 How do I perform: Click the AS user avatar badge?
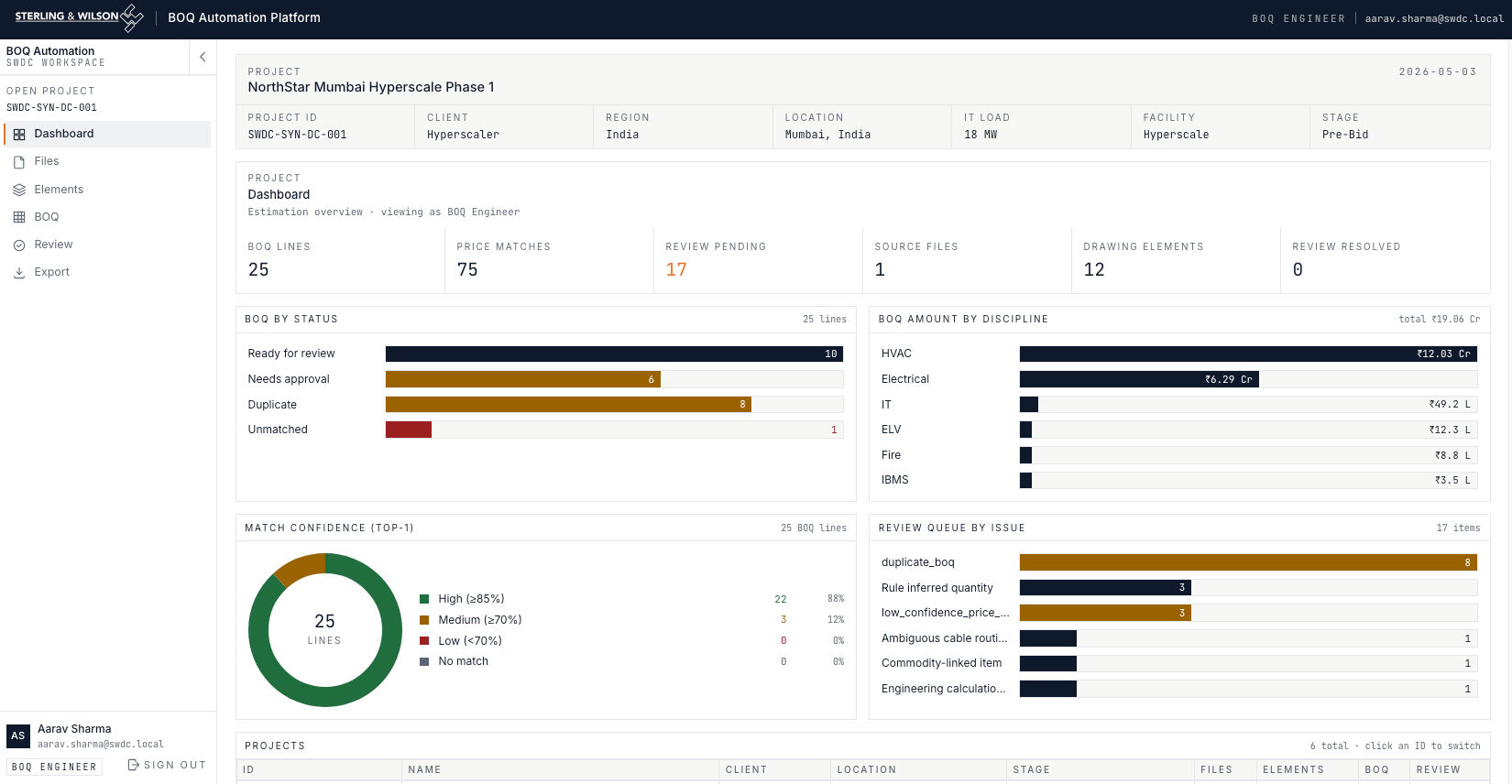click(18, 735)
